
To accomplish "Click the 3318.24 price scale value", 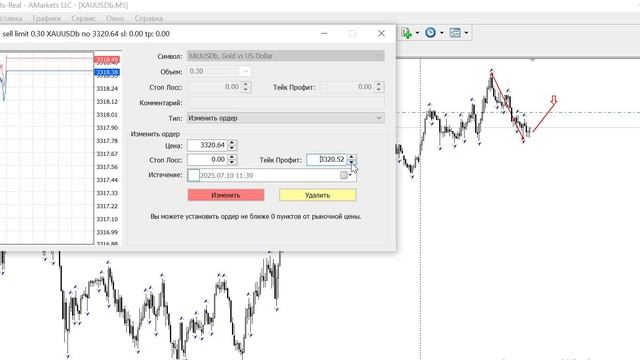I will tap(107, 89).
